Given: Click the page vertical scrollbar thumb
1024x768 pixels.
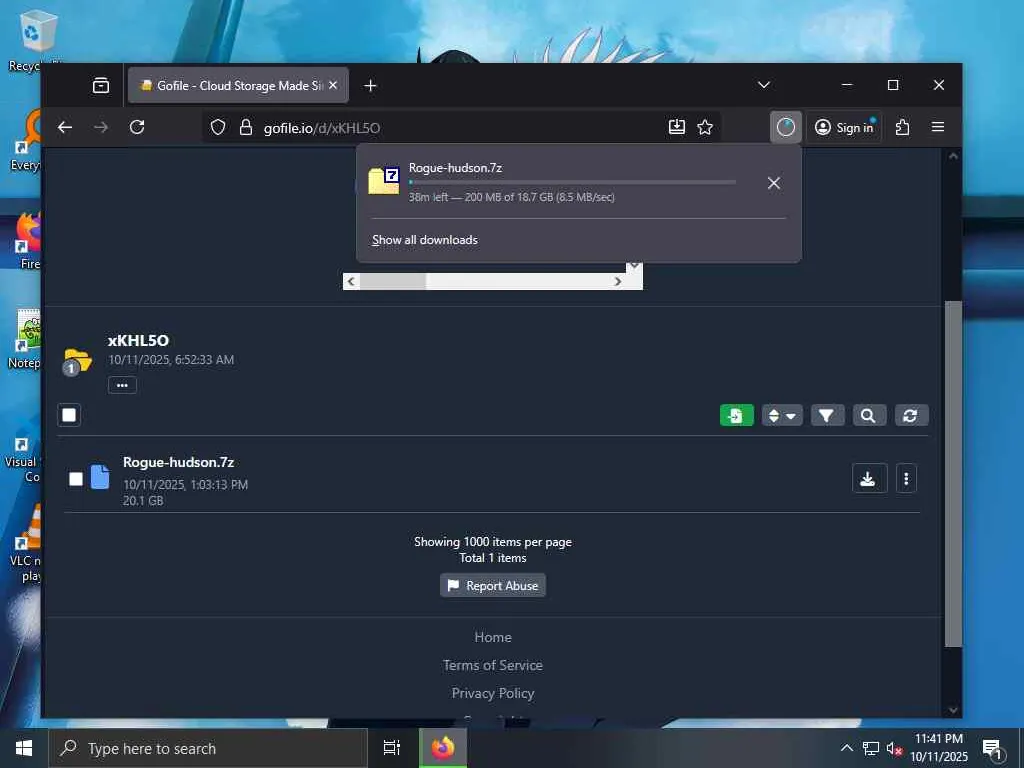Looking at the screenshot, I should [x=953, y=473].
